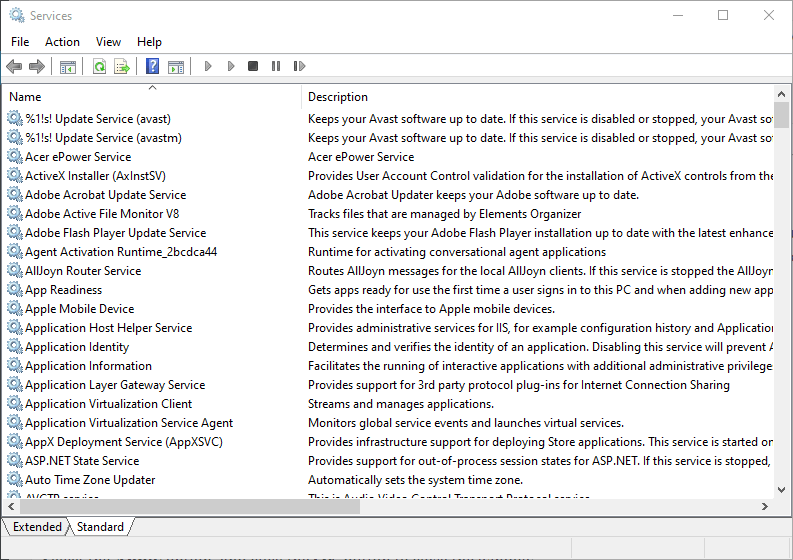This screenshot has width=793, height=560.
Task: Open the File menu
Action: (x=20, y=42)
